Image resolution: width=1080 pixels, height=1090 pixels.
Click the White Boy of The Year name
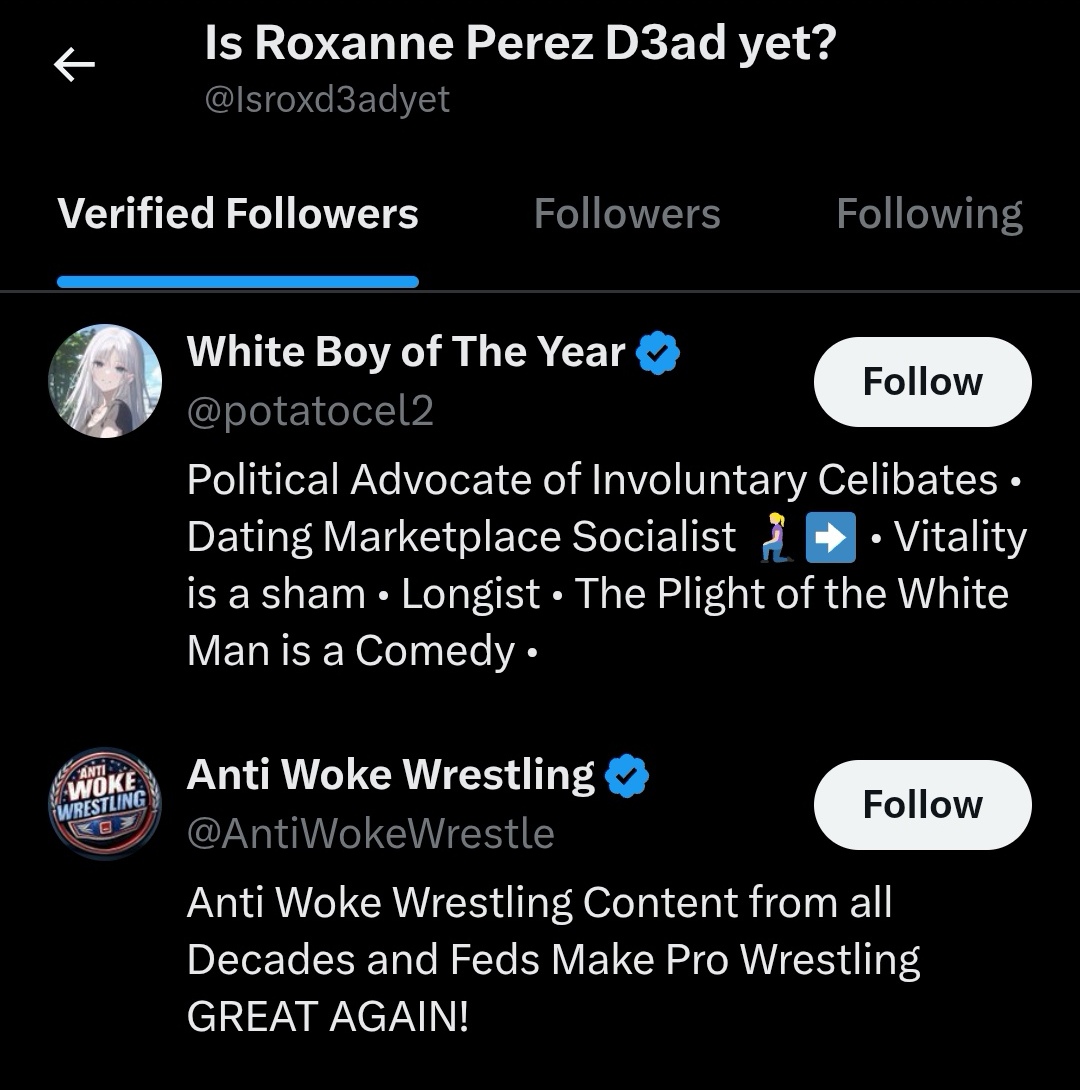pyautogui.click(x=405, y=352)
